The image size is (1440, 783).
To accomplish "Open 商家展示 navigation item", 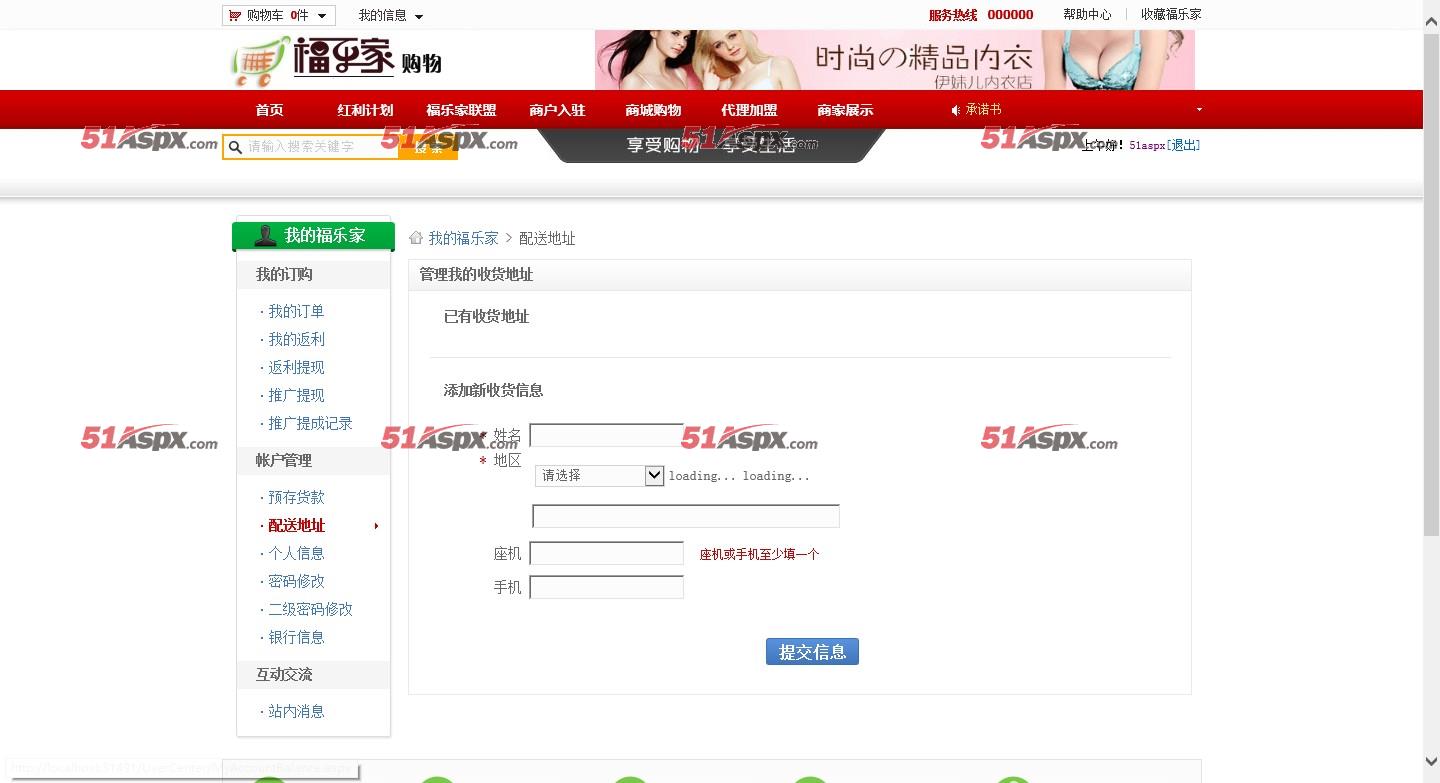I will pos(845,110).
